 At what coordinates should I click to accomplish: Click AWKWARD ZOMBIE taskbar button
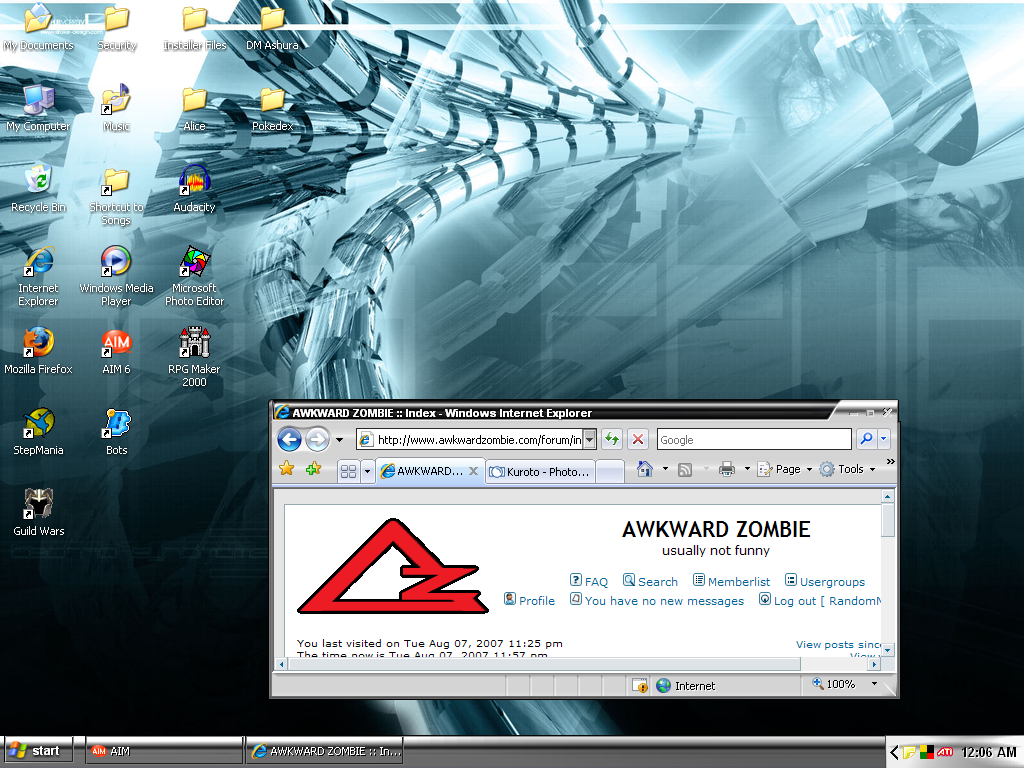(x=325, y=751)
